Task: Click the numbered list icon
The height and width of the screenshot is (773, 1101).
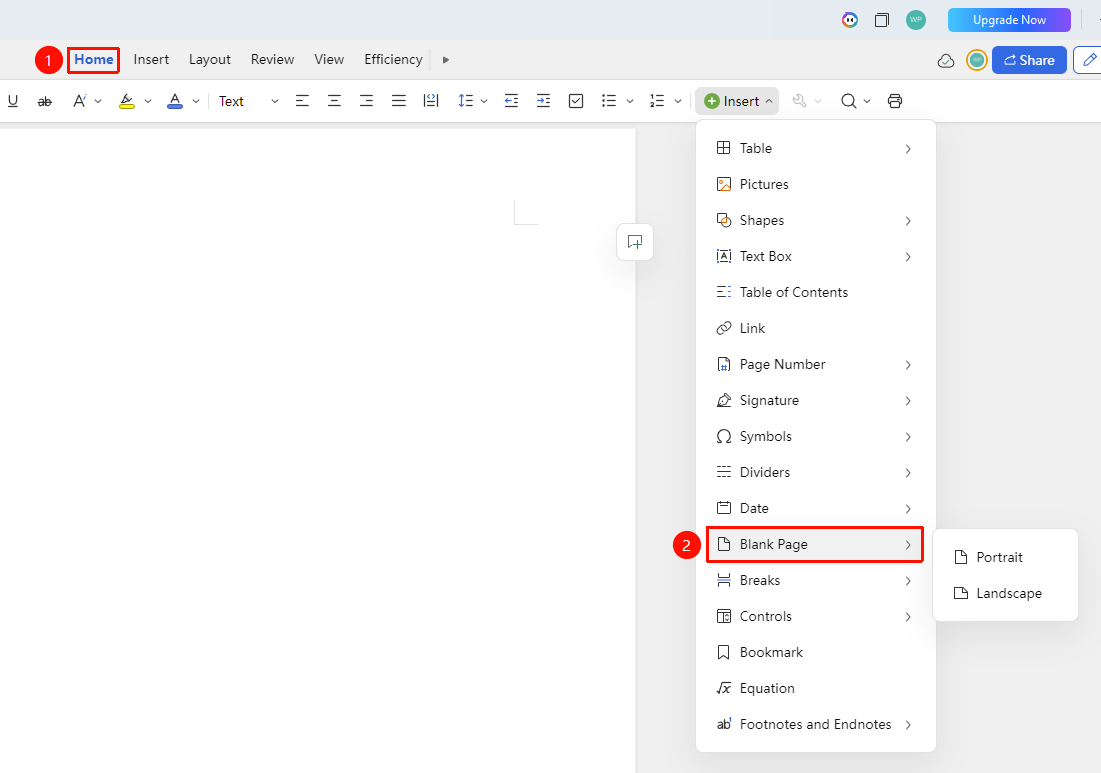Action: [657, 101]
